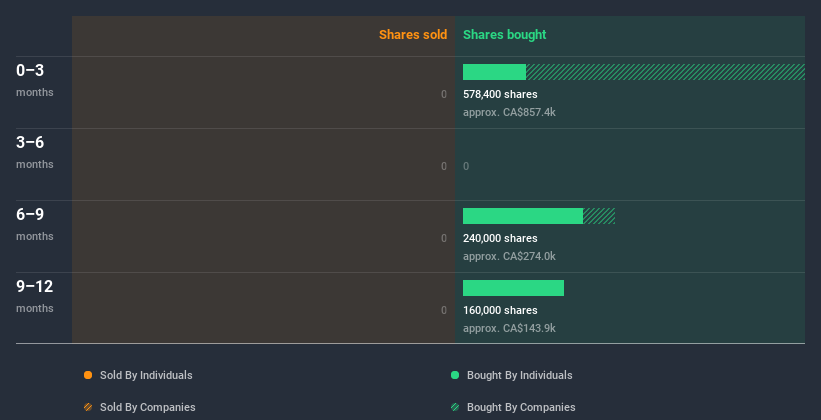Screen dimensions: 821x420
Task: Click the hatched companies bar in 6–9 months row
Action: [599, 216]
